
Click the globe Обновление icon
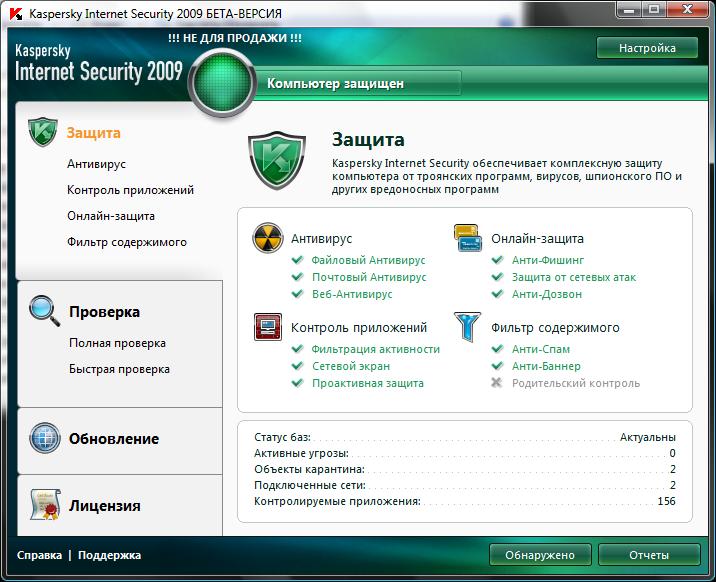(x=45, y=438)
